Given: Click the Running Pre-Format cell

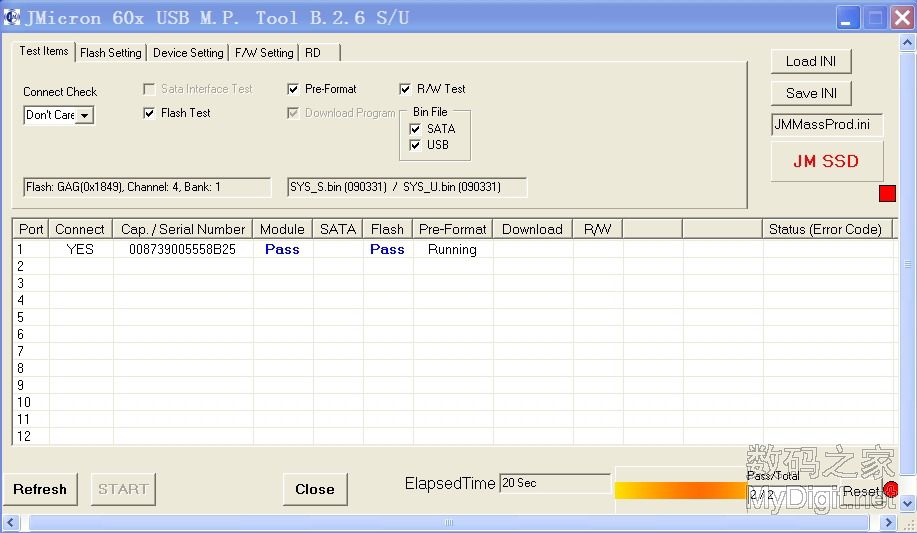Looking at the screenshot, I should [452, 250].
